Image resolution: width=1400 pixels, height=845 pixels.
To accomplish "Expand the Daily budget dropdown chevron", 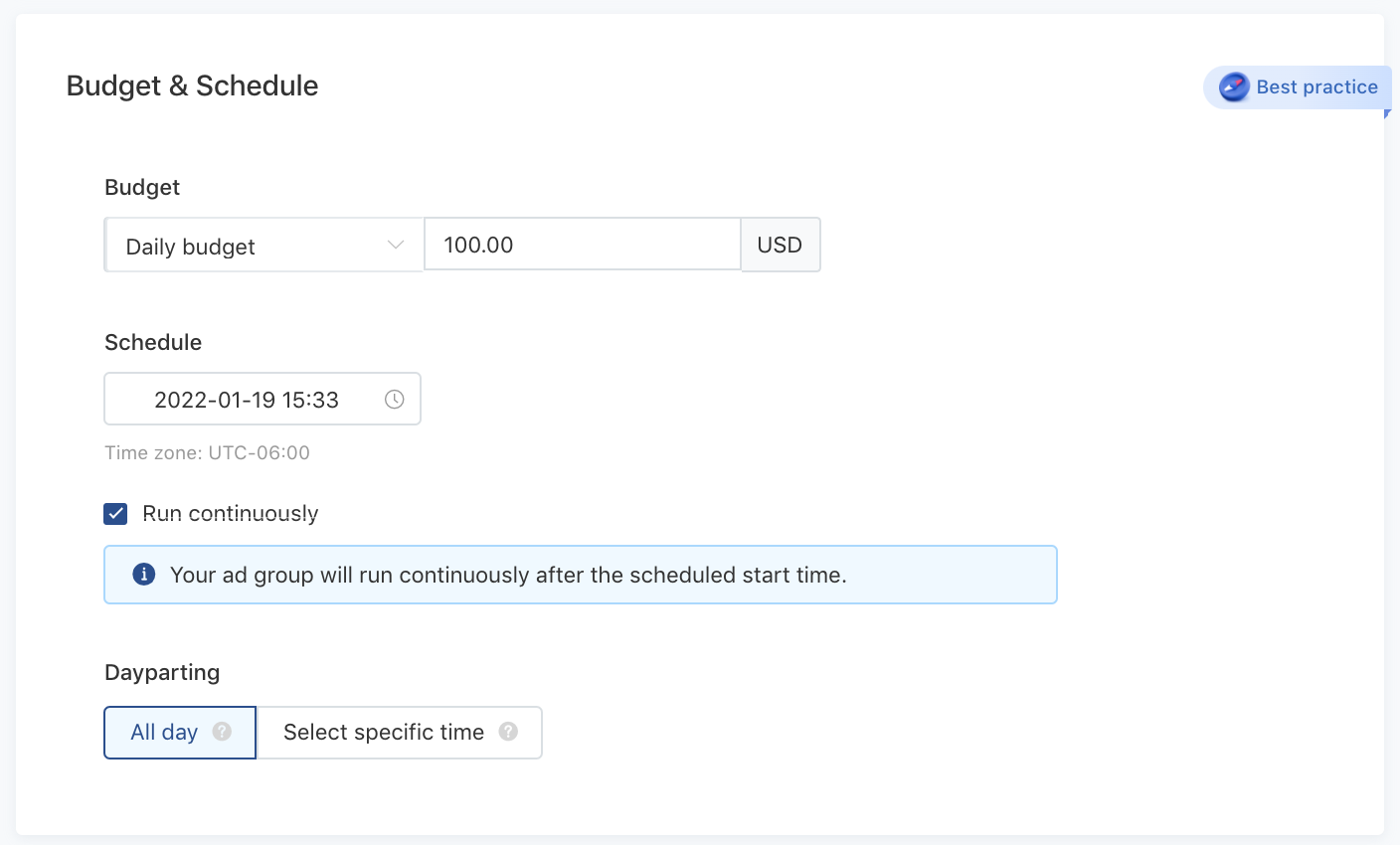I will pyautogui.click(x=396, y=246).
